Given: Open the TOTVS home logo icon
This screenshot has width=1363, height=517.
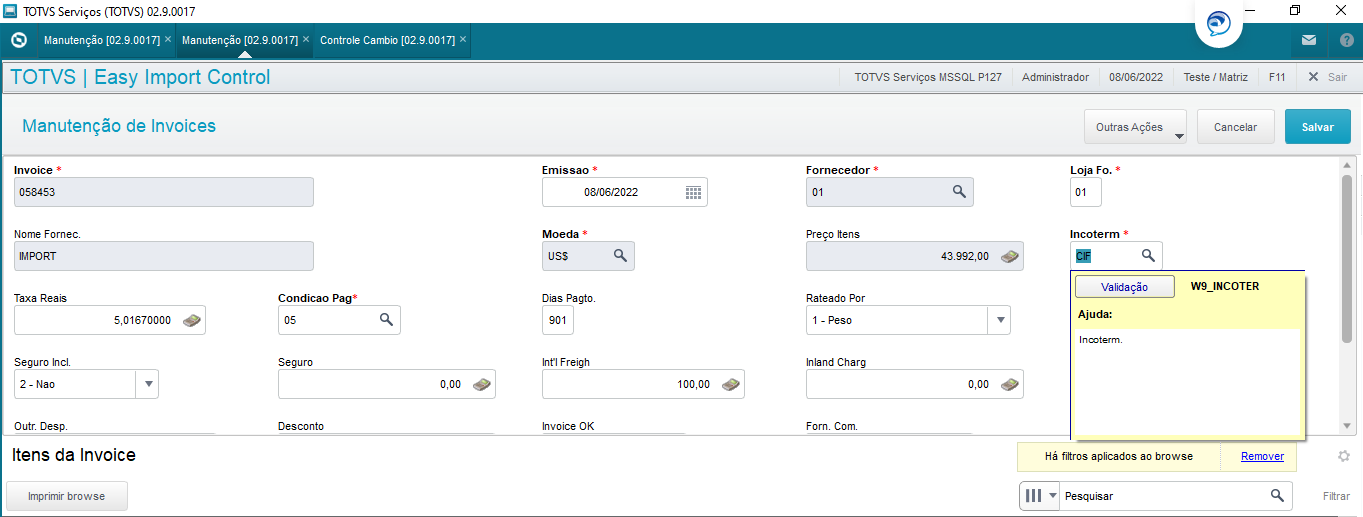Looking at the screenshot, I should point(18,40).
